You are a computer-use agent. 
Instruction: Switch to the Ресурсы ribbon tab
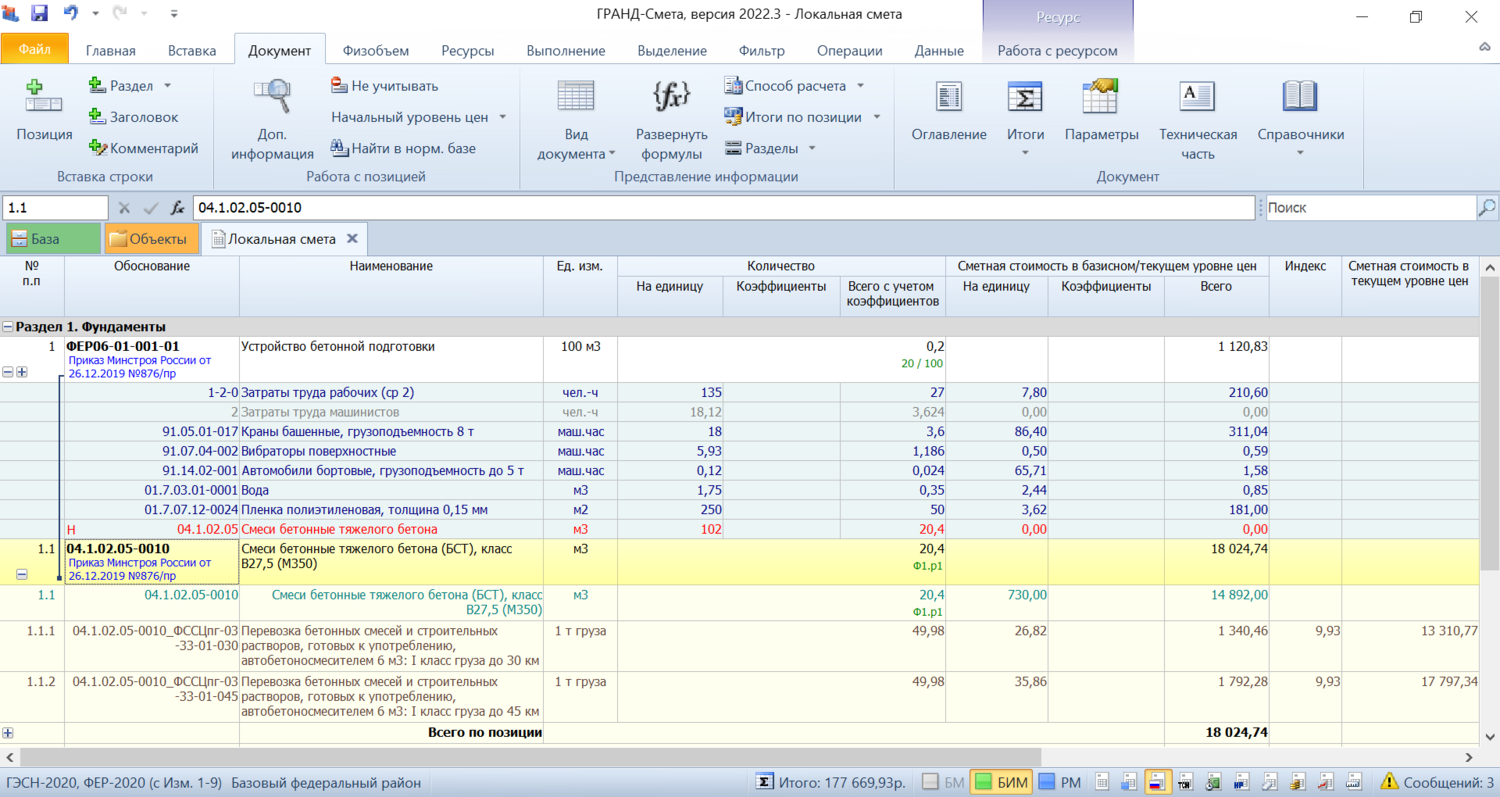[467, 51]
